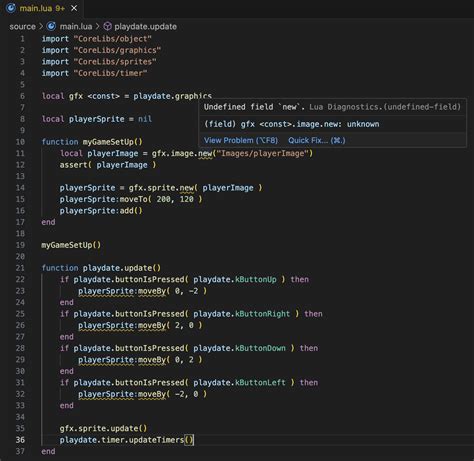This screenshot has height=461, width=474.
Task: Click kButtonUp constant on line 22
Action: click(x=256, y=280)
